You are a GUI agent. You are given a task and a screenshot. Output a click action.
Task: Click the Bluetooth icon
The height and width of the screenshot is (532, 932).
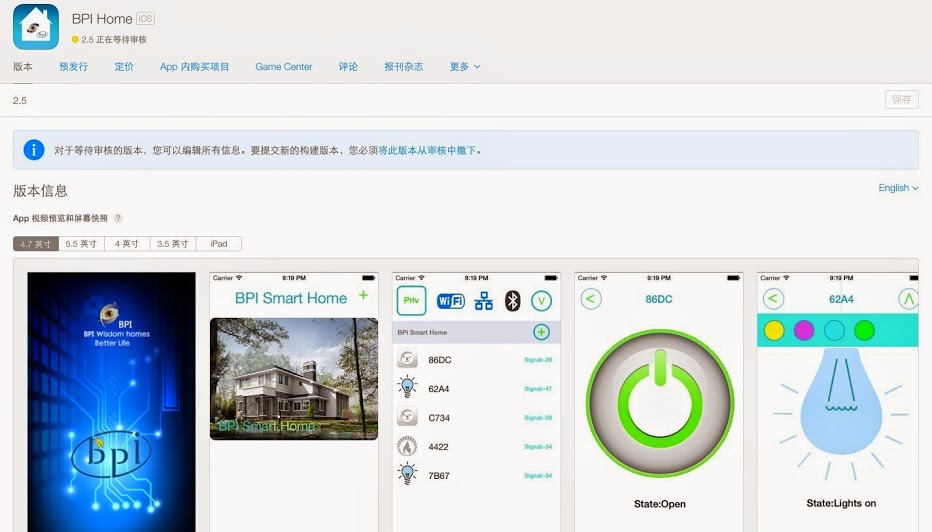pos(512,301)
